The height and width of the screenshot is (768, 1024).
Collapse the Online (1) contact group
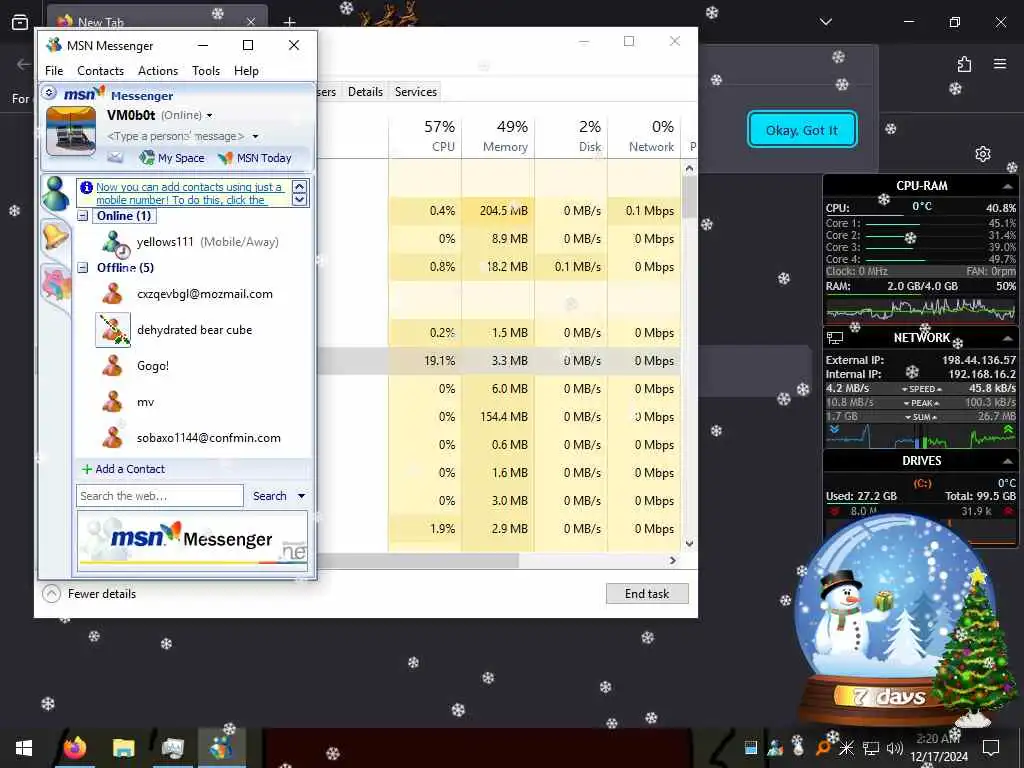pos(83,216)
